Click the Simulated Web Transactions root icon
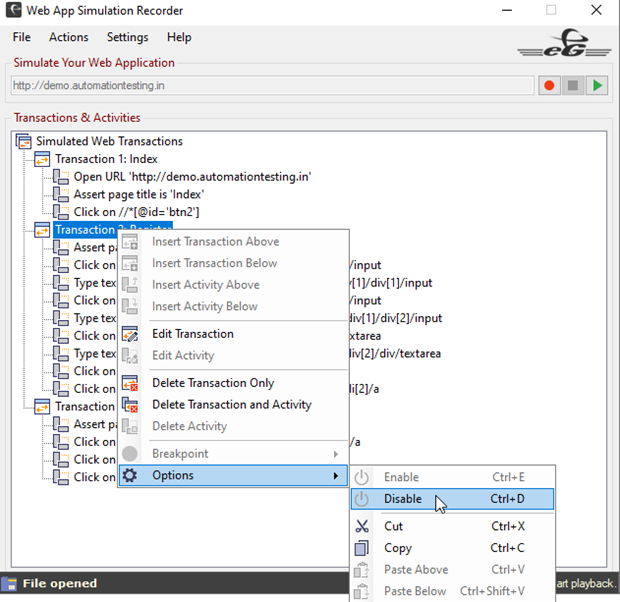The width and height of the screenshot is (620, 602). (24, 141)
